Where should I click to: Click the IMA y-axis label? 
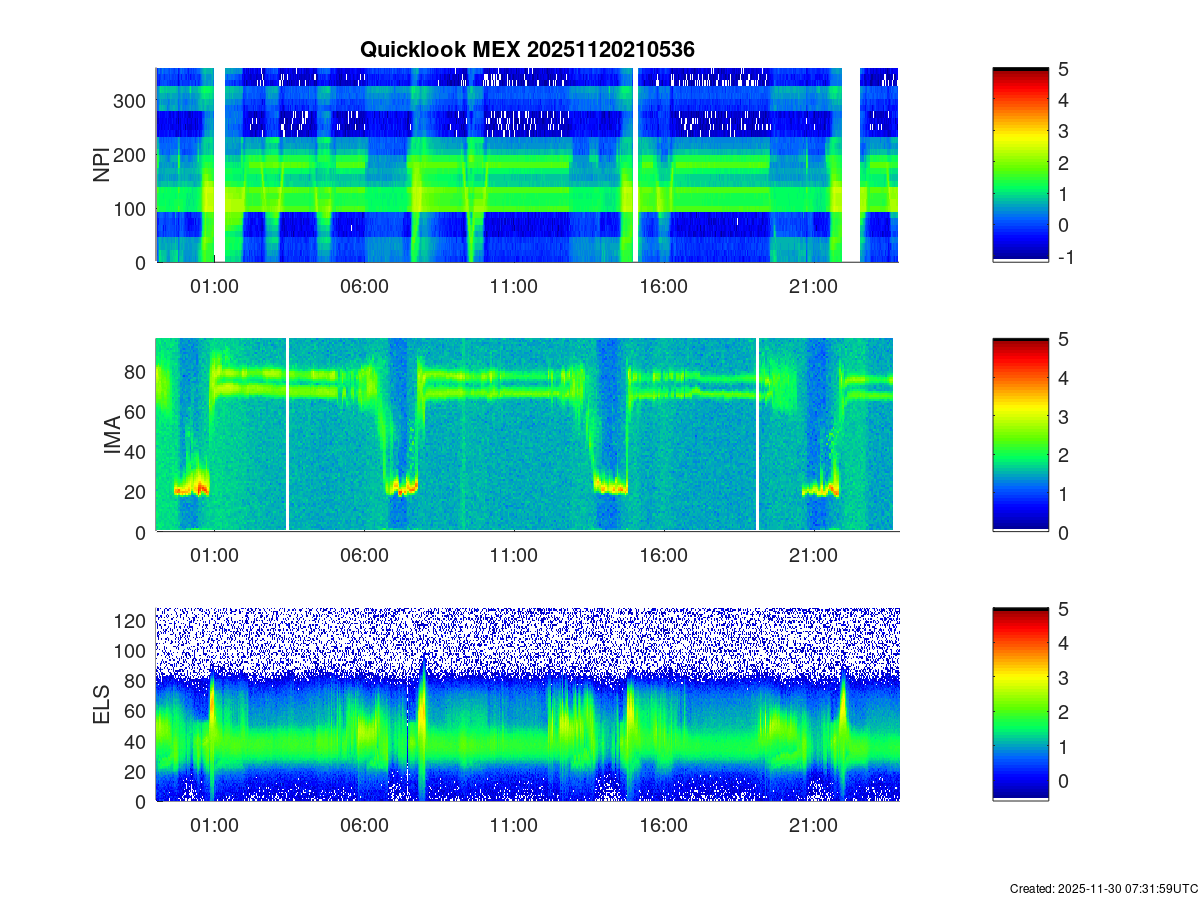point(111,435)
